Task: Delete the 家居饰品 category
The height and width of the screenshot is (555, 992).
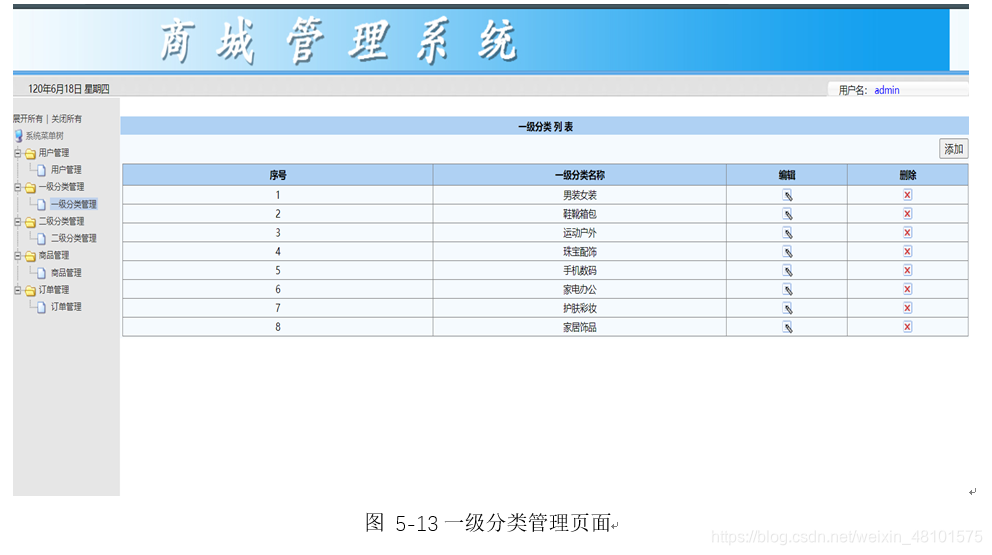Action: [907, 327]
